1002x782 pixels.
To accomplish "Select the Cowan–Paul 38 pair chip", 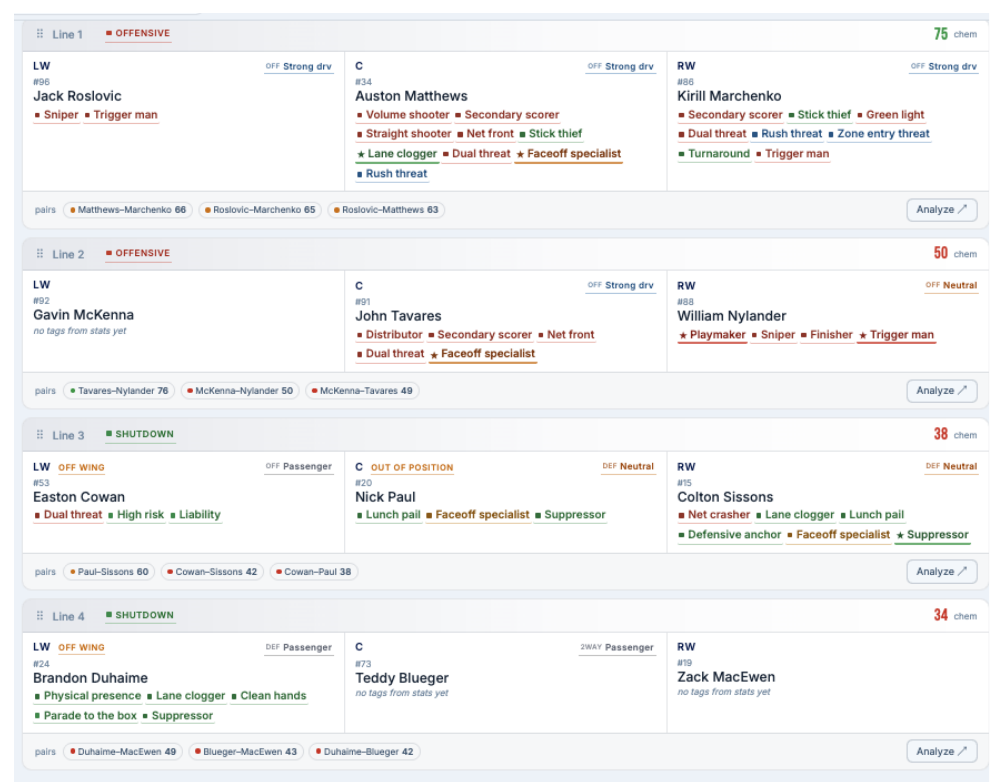I will (x=313, y=571).
